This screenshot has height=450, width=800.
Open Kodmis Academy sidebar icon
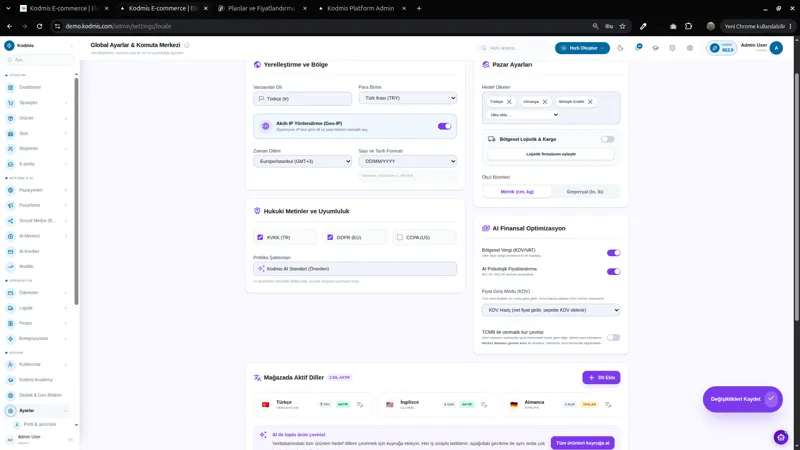10,380
